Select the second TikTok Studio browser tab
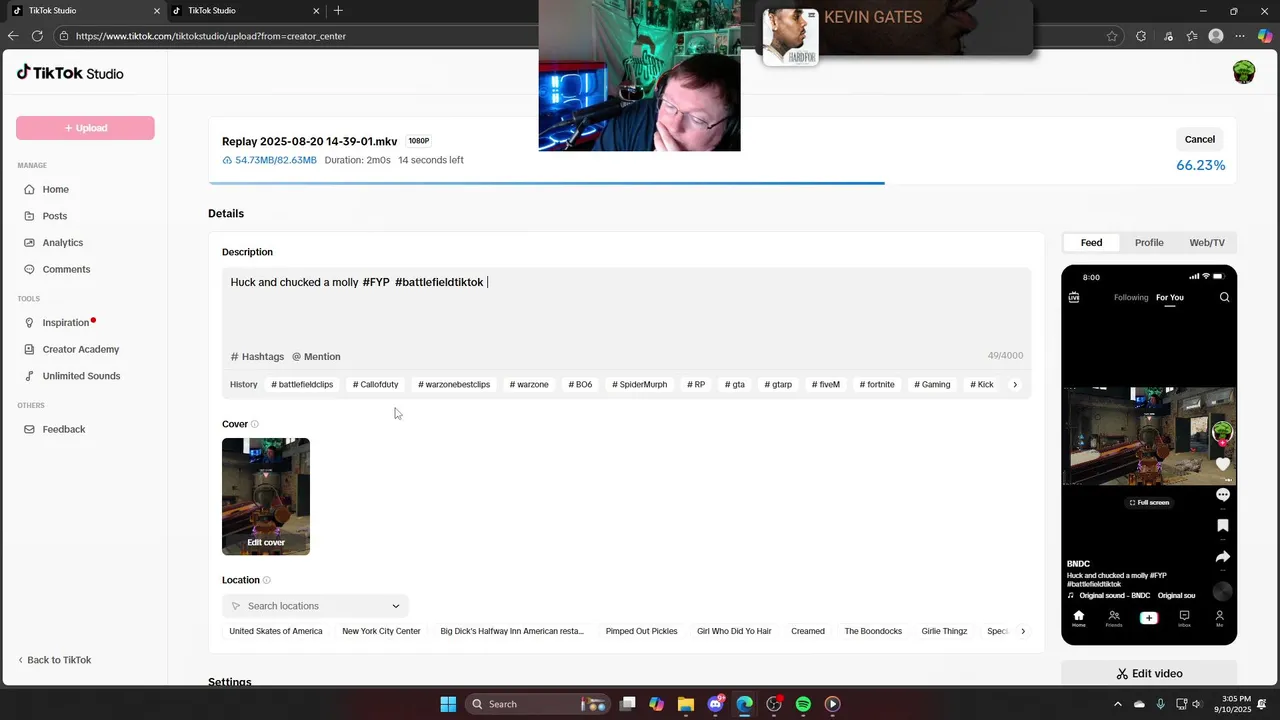Screen dimensions: 1280x720 point(245,11)
